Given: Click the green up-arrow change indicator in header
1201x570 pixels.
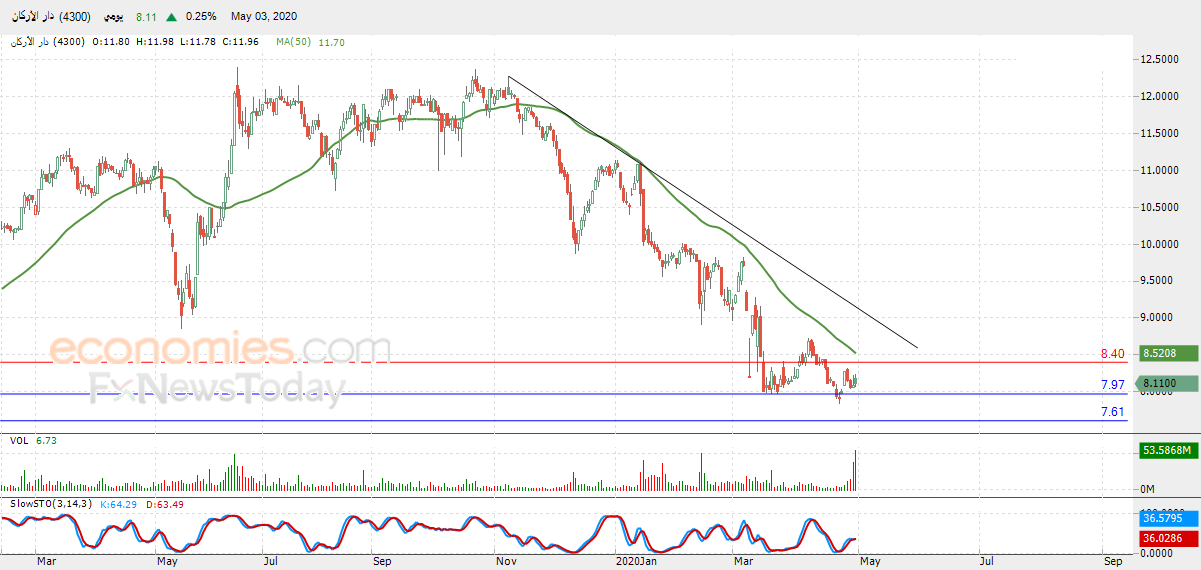Looking at the screenshot, I should 173,17.
